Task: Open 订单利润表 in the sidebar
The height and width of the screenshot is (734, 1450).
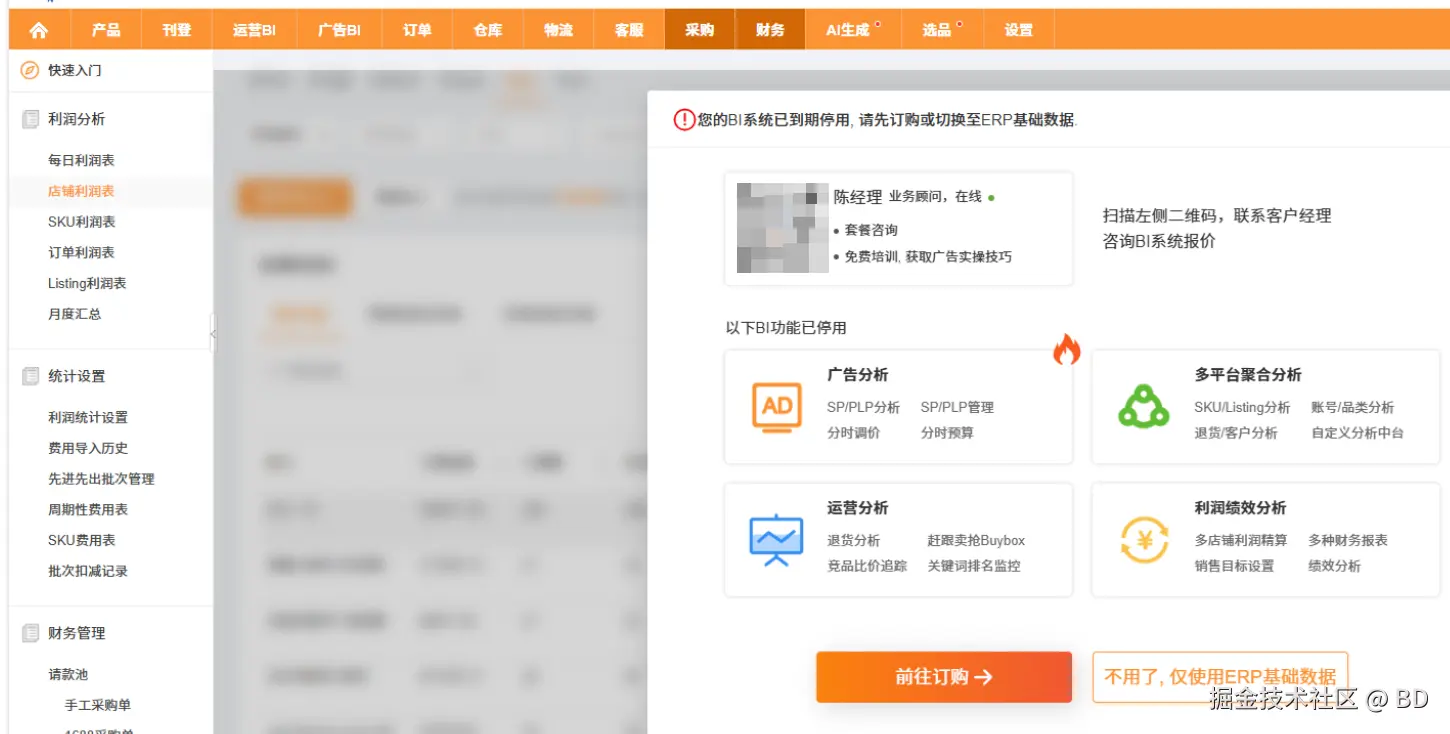Action: 81,253
